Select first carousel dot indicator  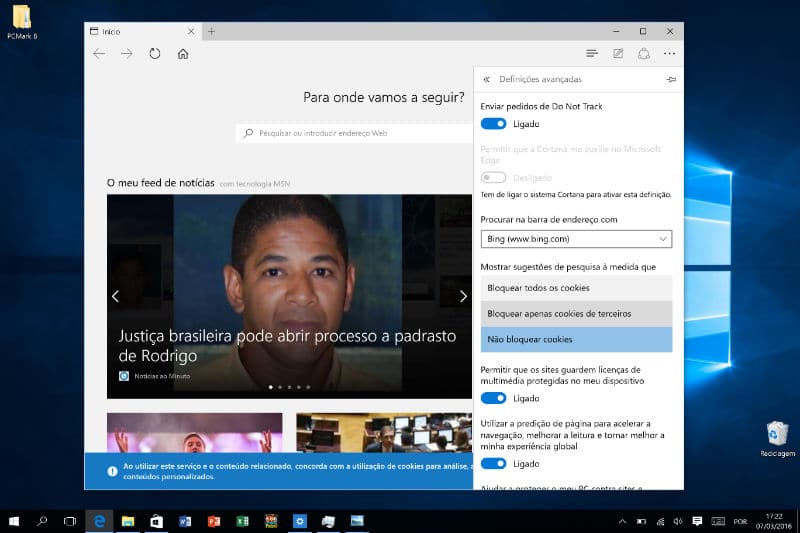coord(270,387)
